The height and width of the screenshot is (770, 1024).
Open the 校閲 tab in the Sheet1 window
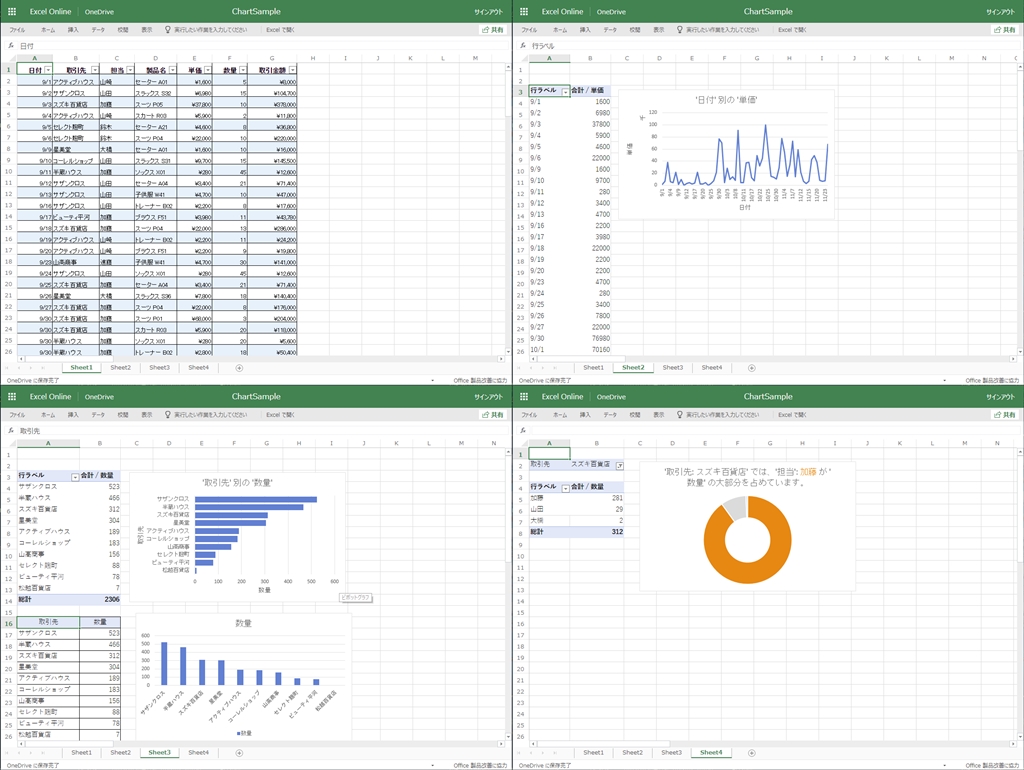pyautogui.click(x=123, y=30)
